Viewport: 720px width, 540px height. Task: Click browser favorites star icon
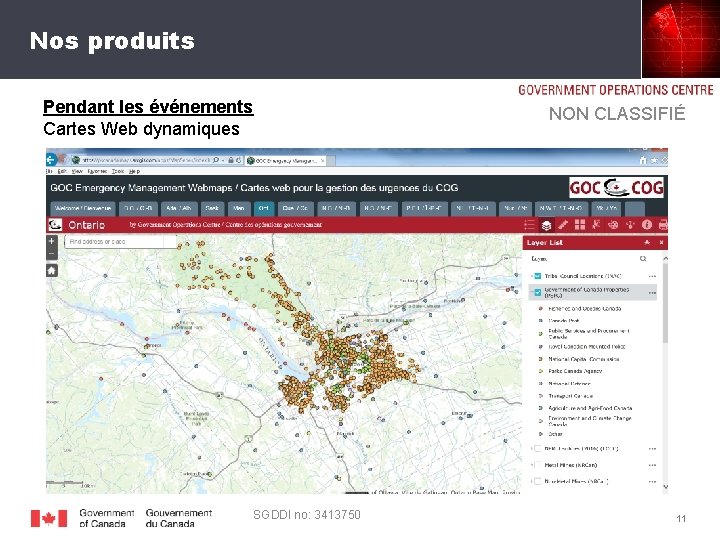tap(654, 160)
